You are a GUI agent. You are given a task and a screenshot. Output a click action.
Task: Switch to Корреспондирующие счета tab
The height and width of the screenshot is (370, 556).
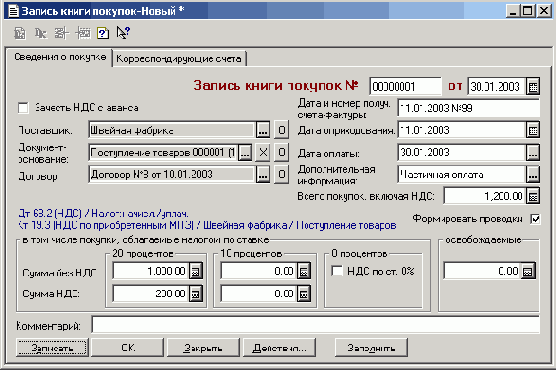pyautogui.click(x=179, y=59)
